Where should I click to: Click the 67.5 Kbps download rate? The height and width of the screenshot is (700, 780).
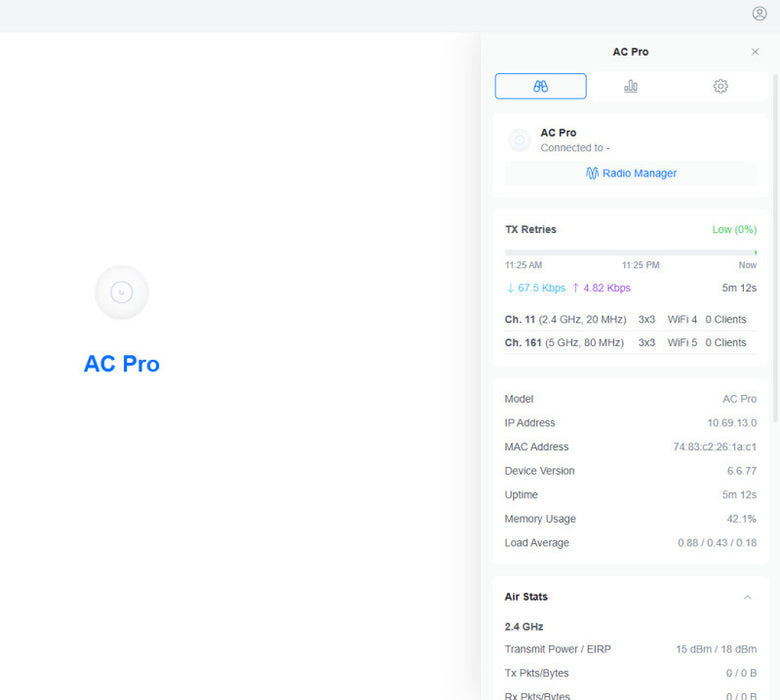(536, 288)
